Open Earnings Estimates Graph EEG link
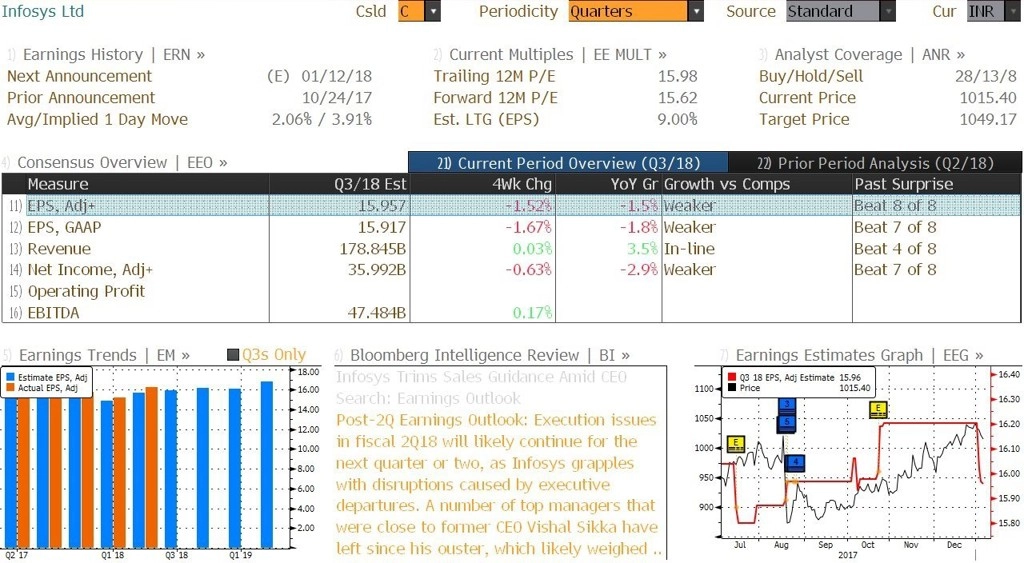Screen dimensions: 1024x563 coord(859,355)
